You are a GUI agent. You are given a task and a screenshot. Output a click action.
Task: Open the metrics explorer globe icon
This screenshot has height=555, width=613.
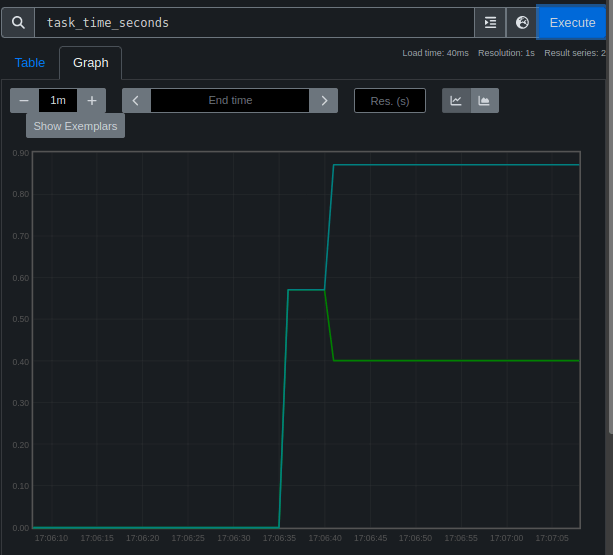(x=522, y=23)
